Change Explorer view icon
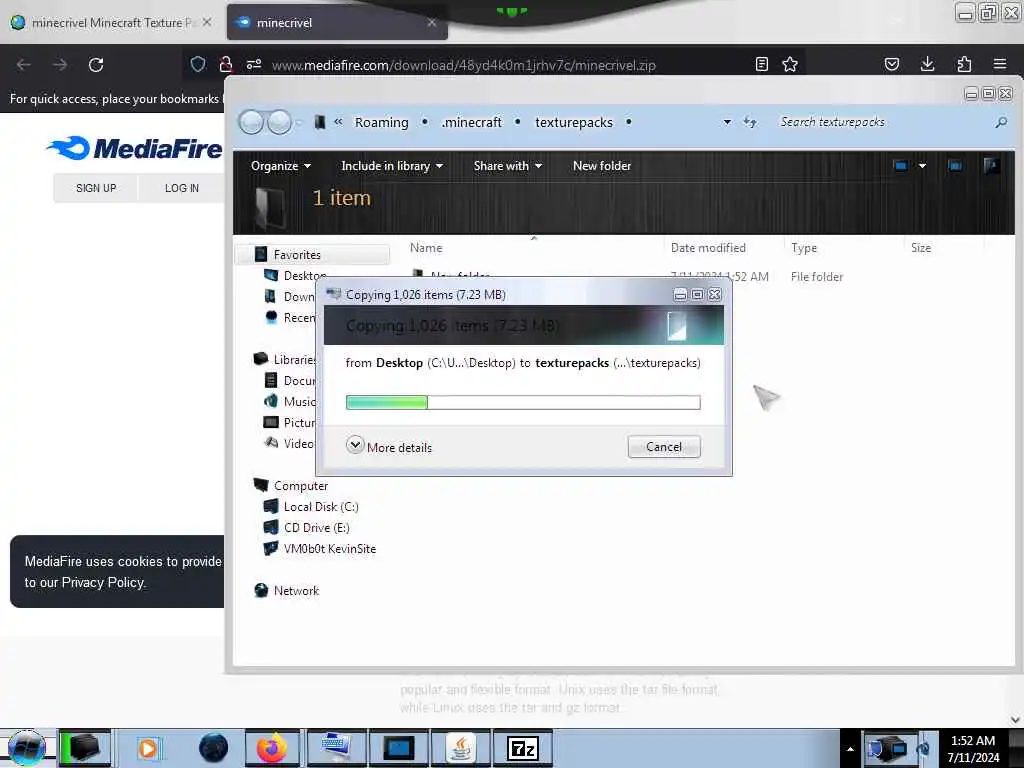This screenshot has width=1024, height=768. pyautogui.click(x=901, y=166)
